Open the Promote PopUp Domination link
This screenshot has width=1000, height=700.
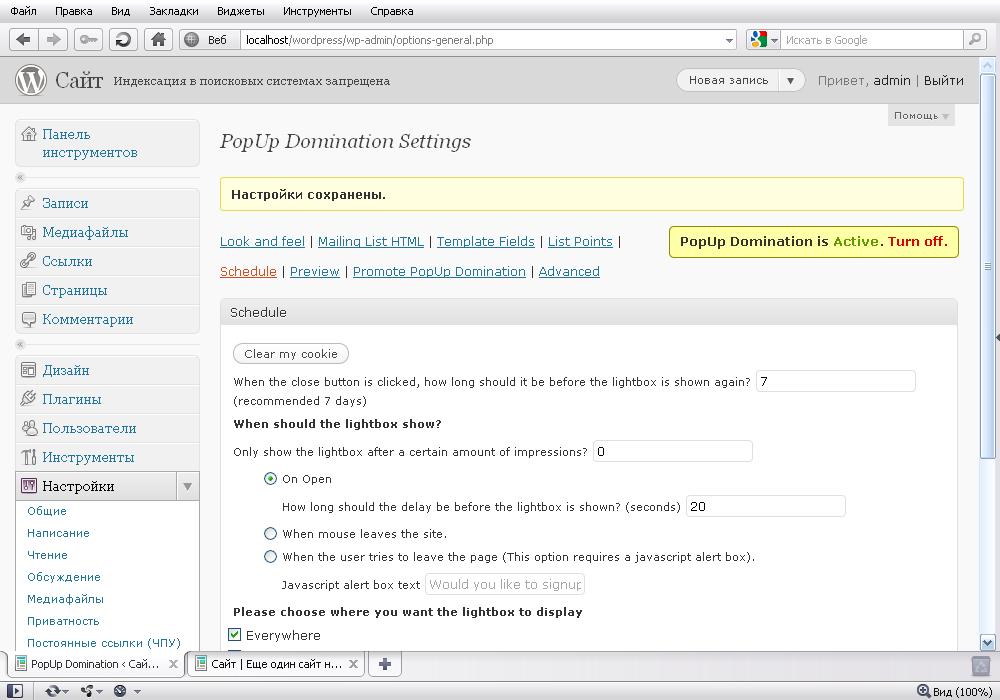click(x=439, y=272)
